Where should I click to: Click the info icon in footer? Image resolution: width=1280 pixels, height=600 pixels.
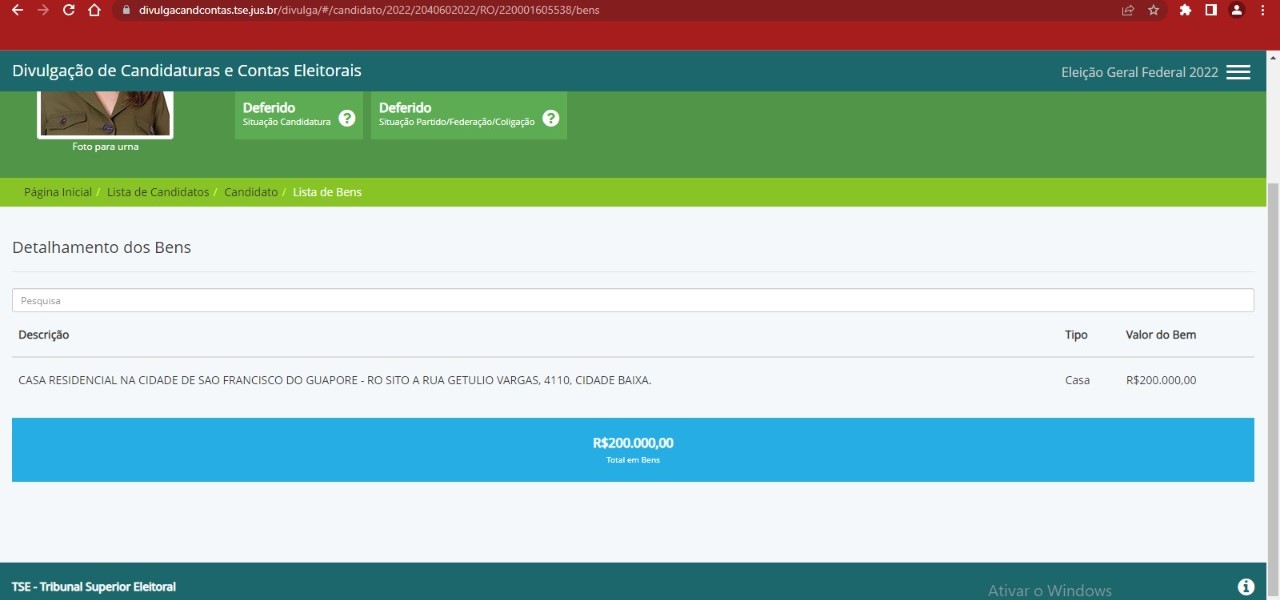point(1245,587)
